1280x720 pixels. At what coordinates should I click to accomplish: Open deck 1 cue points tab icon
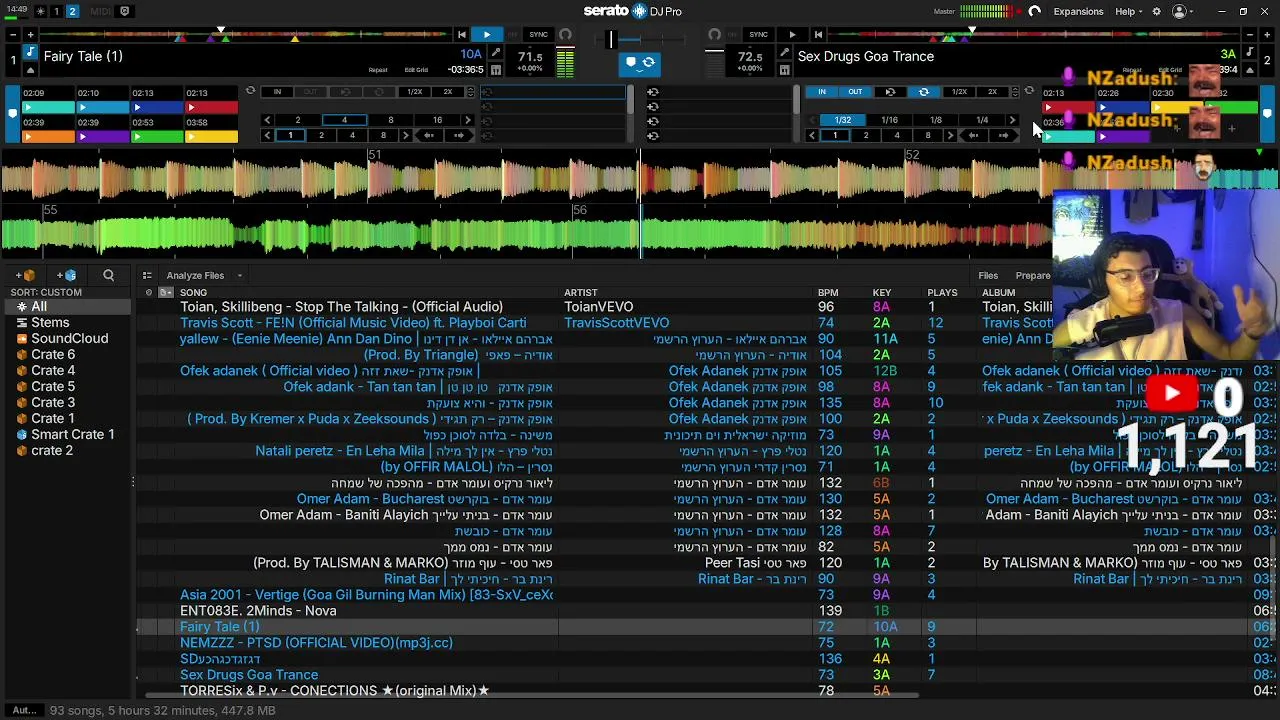click(x=12, y=114)
